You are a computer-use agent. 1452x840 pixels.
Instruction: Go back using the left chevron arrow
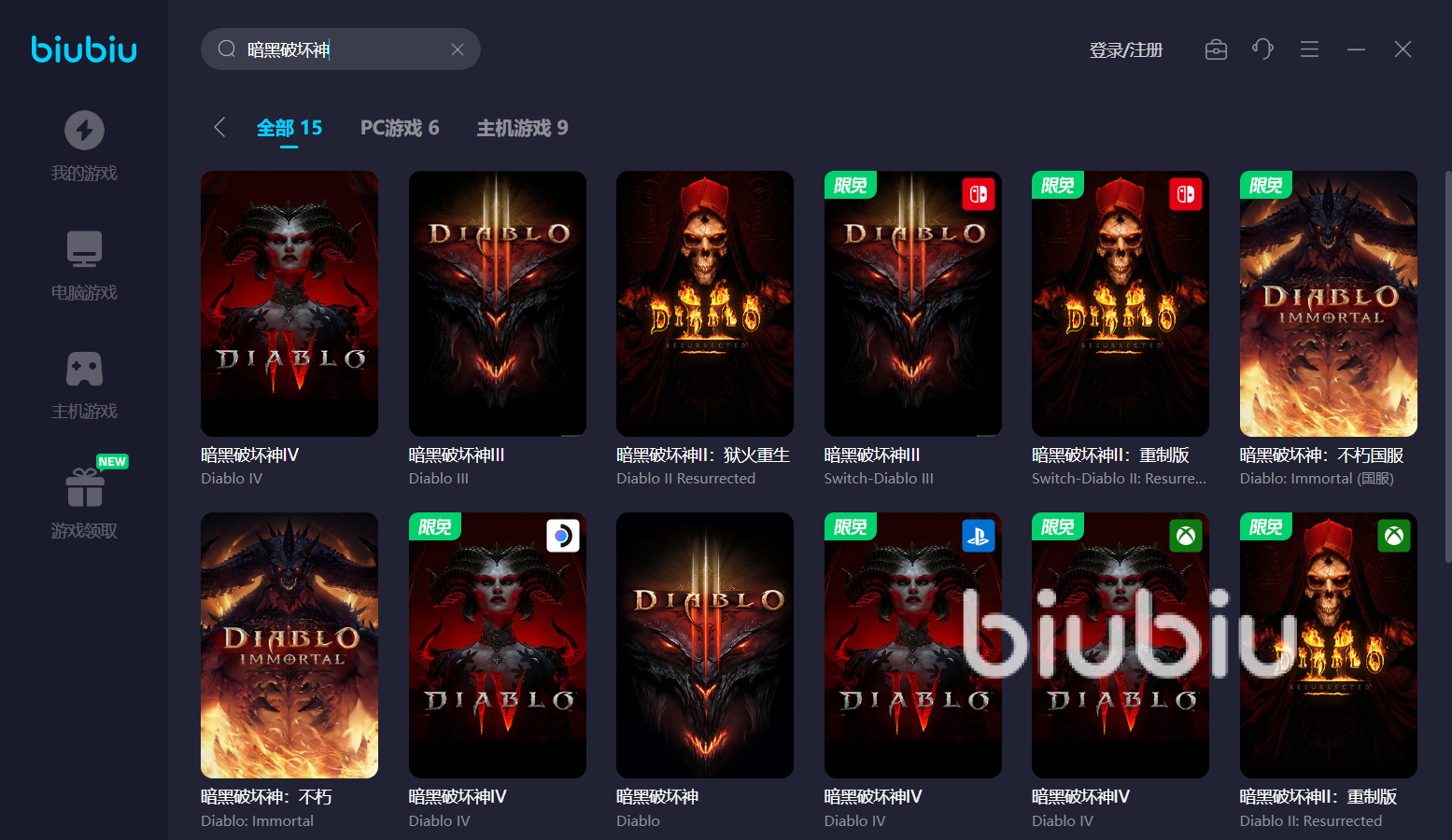click(x=219, y=128)
